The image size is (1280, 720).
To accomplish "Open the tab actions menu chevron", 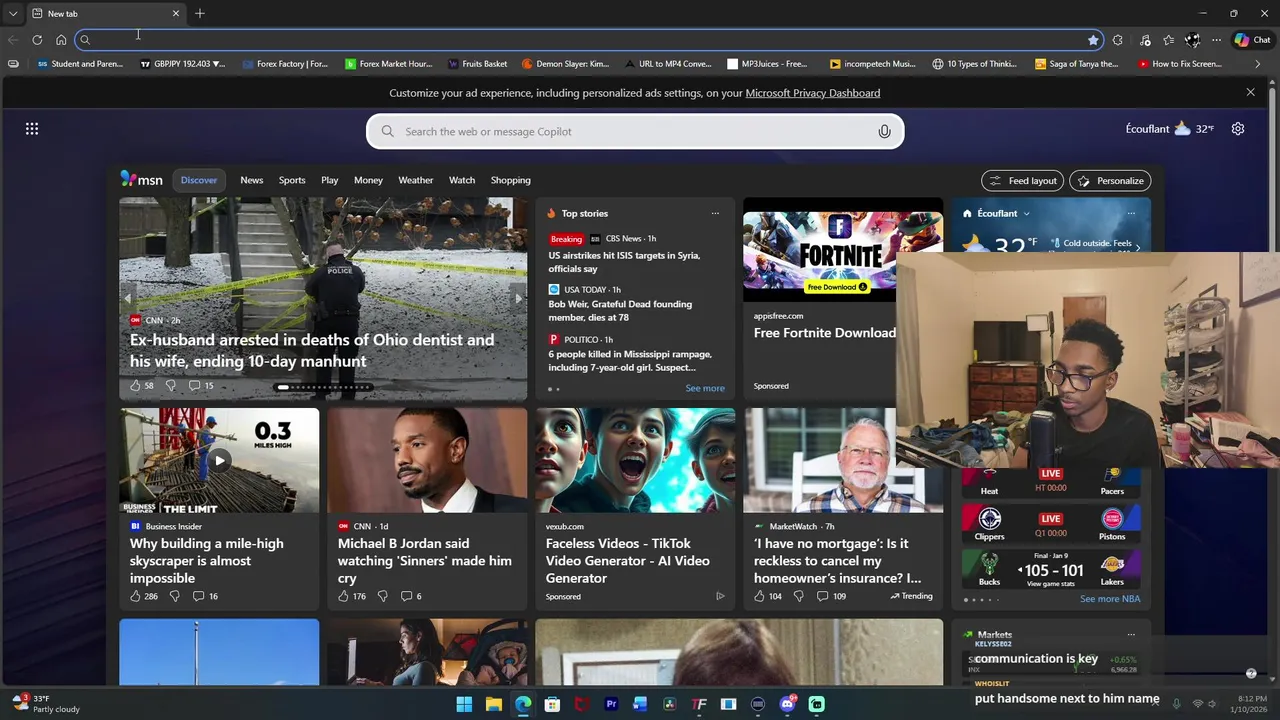I will 13,13.
